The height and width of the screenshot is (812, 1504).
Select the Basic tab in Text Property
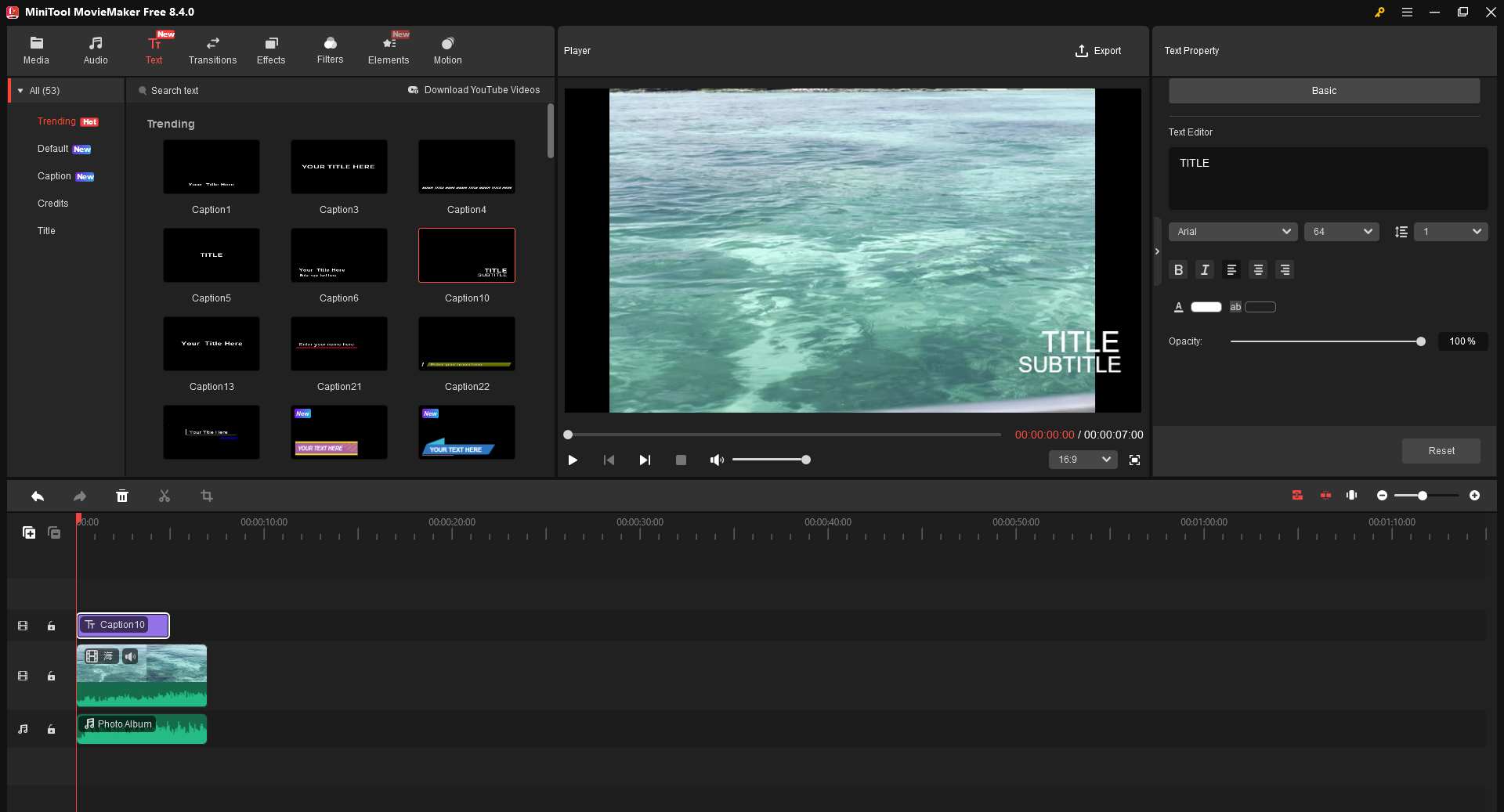1323,90
